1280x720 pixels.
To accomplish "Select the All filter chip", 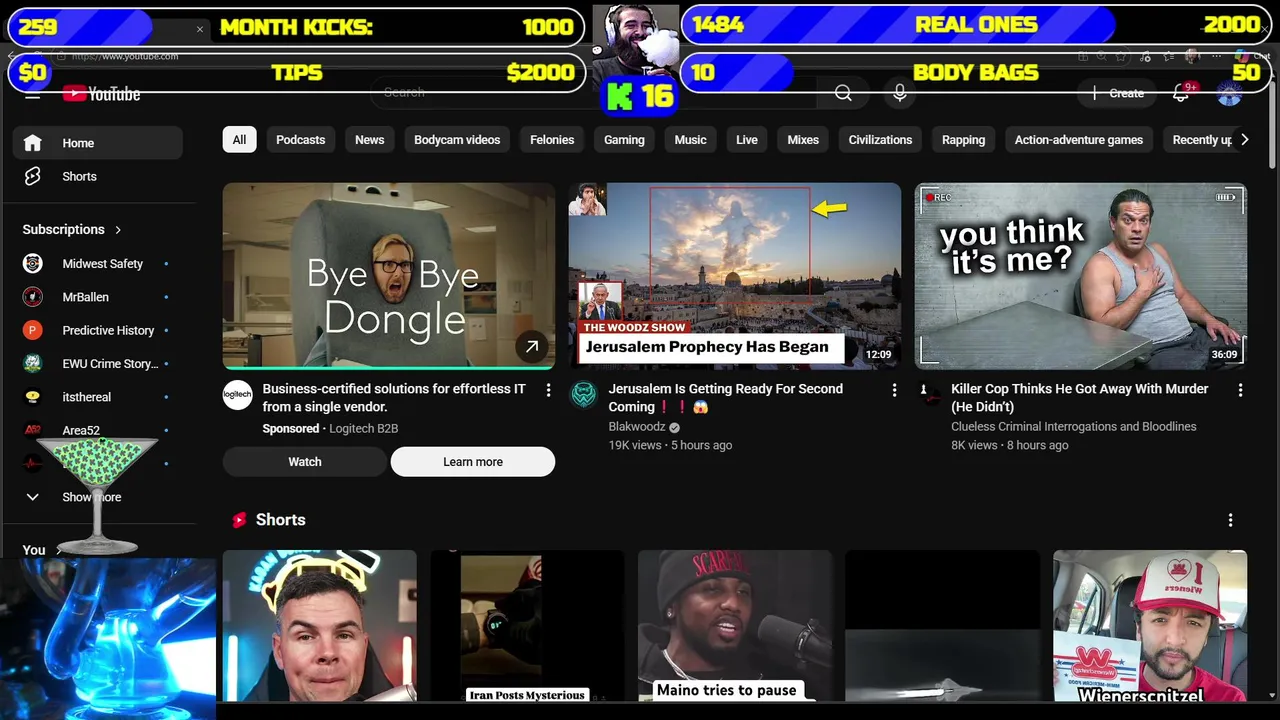I will [239, 140].
